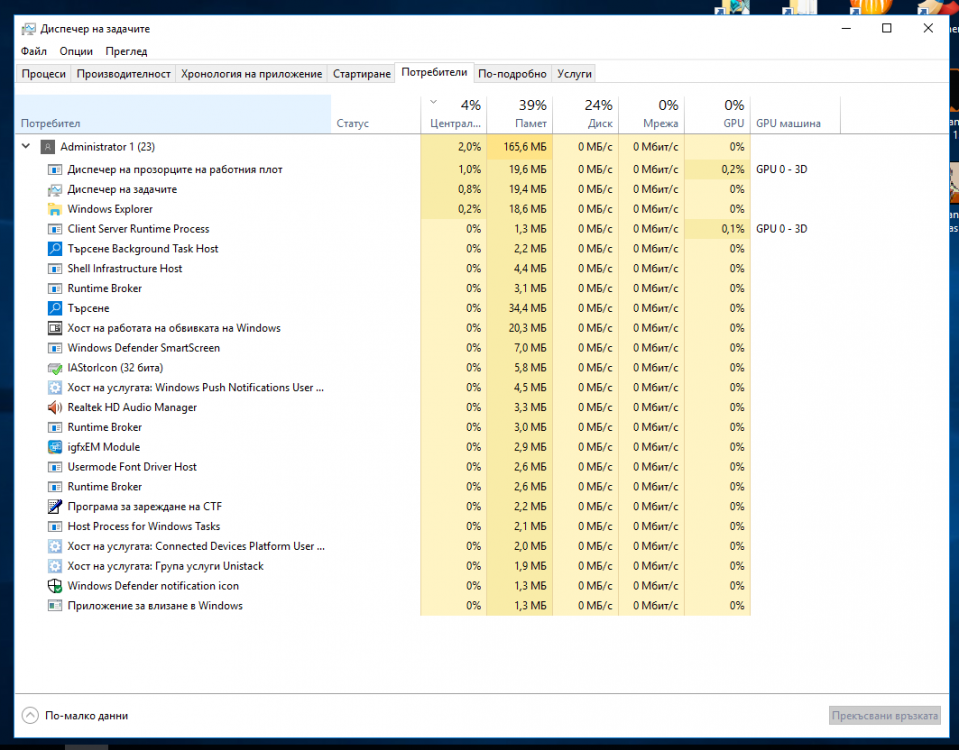Screen dimensions: 959x750
Task: Sort by the Статус column header
Action: click(x=376, y=114)
